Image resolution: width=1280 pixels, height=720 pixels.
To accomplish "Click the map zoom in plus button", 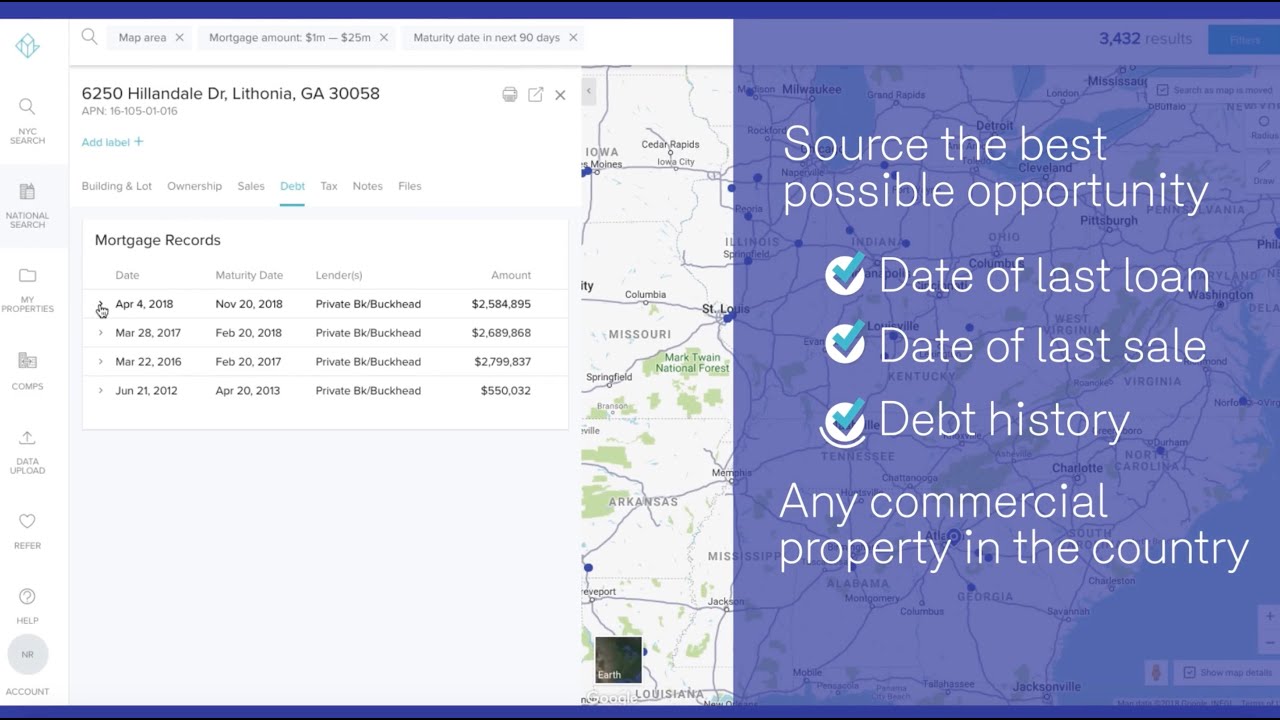I will [1270, 616].
